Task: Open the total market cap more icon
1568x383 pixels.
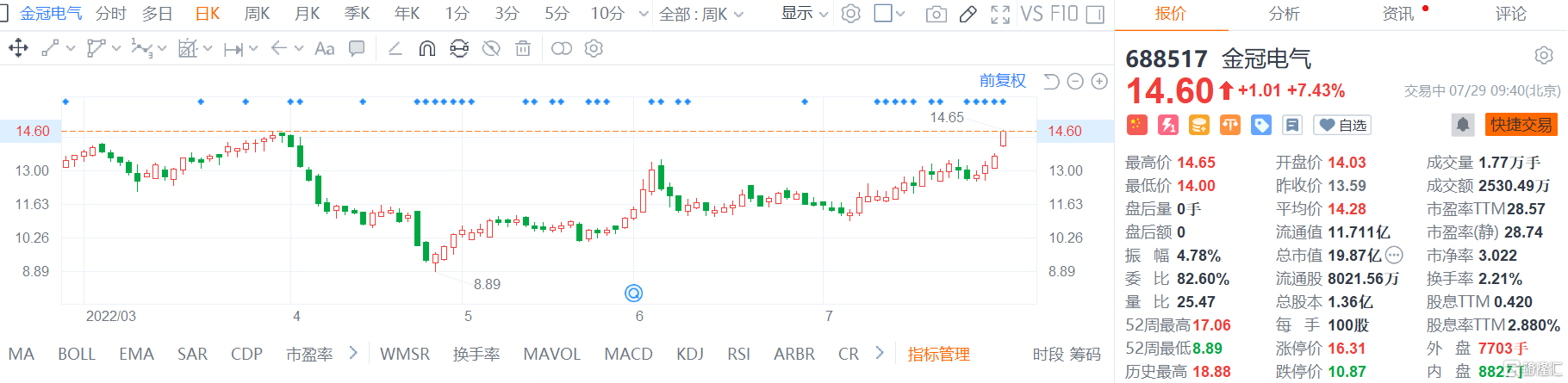Action: coord(1394,255)
